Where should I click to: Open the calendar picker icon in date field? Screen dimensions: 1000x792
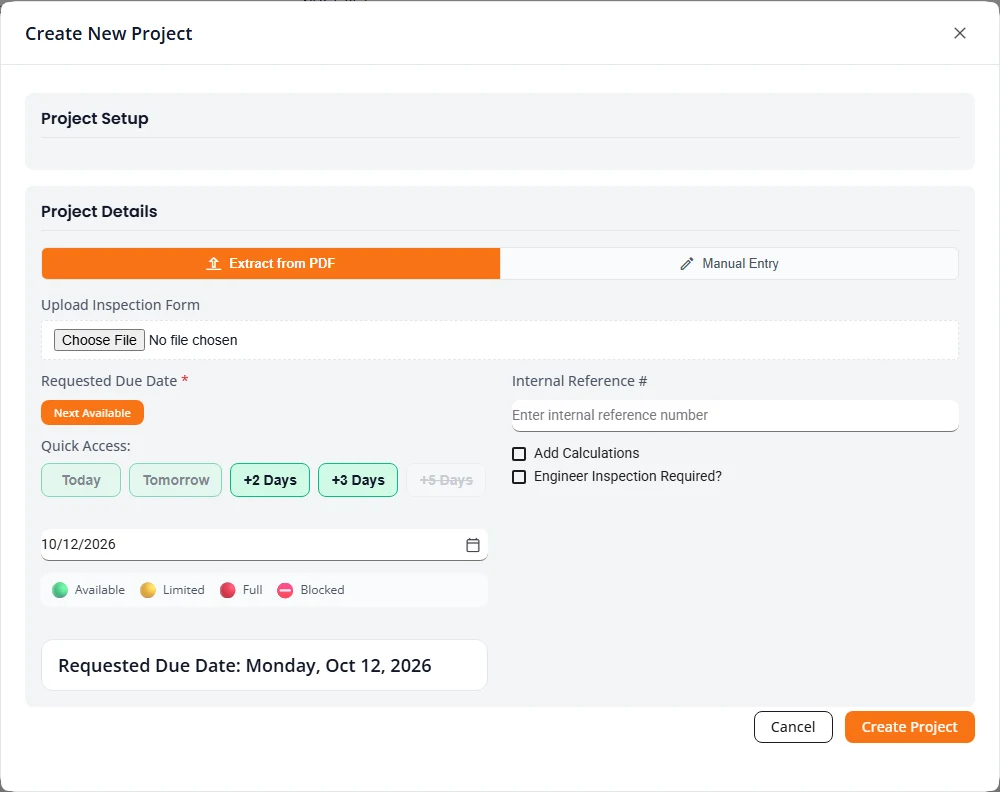point(473,545)
